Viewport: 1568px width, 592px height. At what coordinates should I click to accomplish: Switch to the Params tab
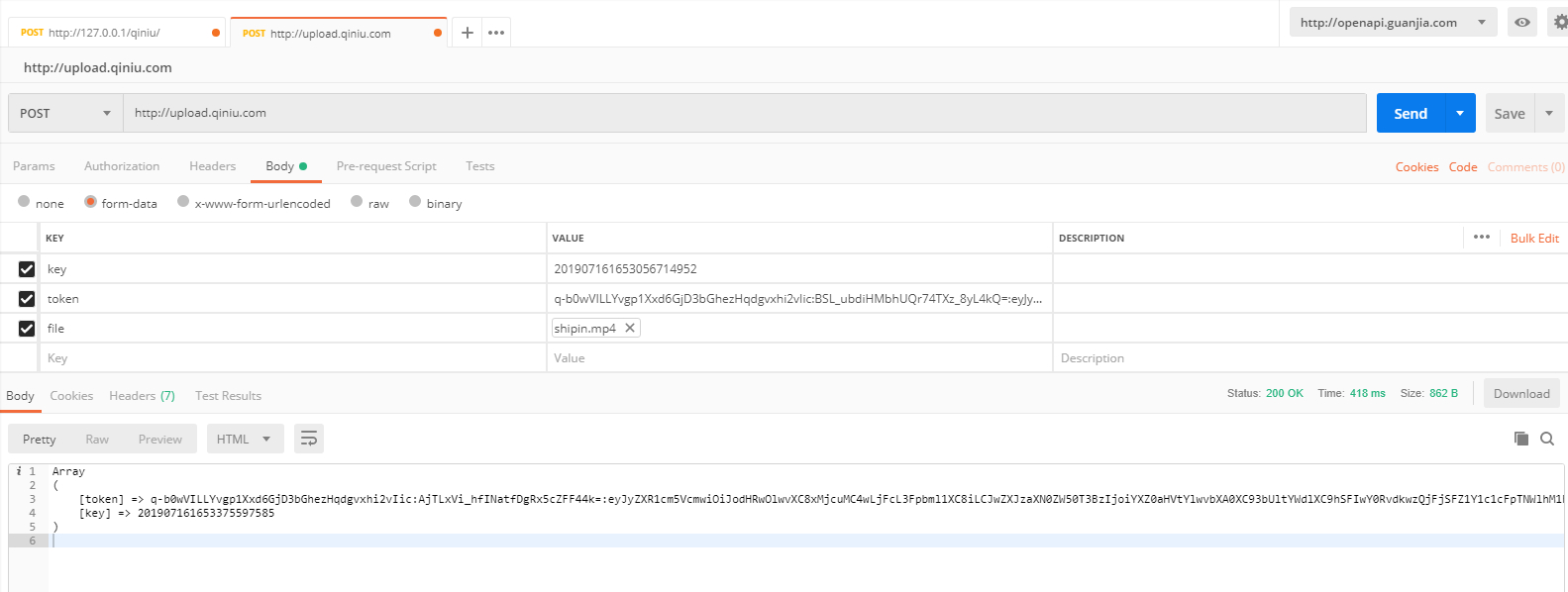coord(34,166)
